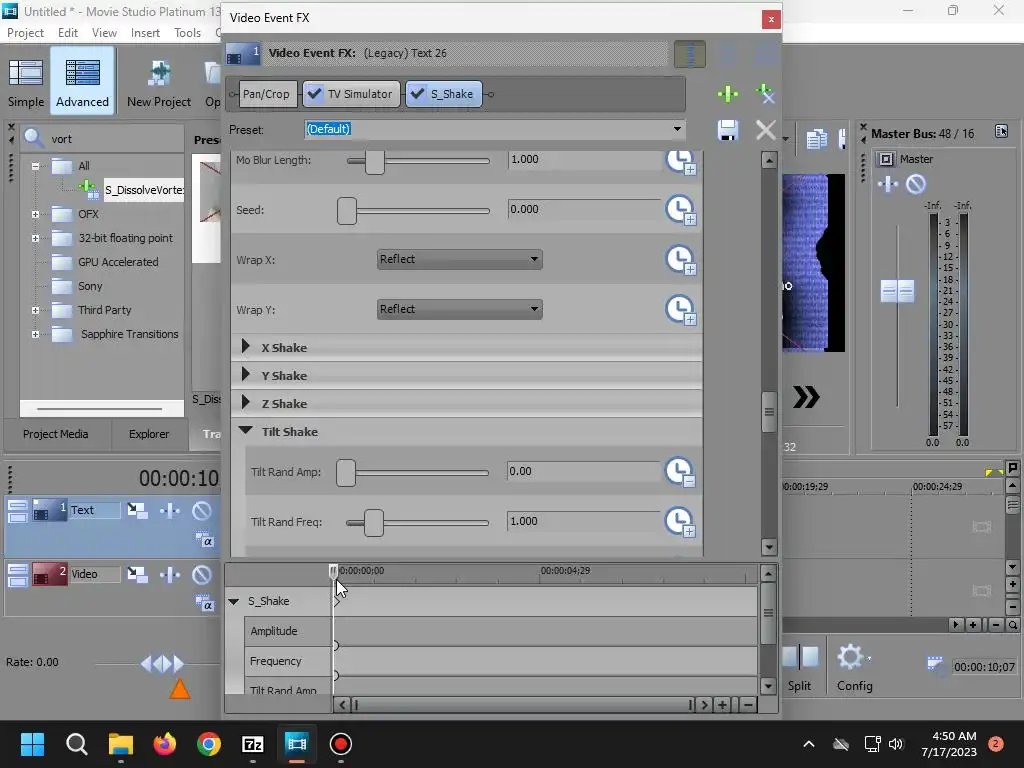Mute the Master bus output
The image size is (1024, 768).
point(916,184)
